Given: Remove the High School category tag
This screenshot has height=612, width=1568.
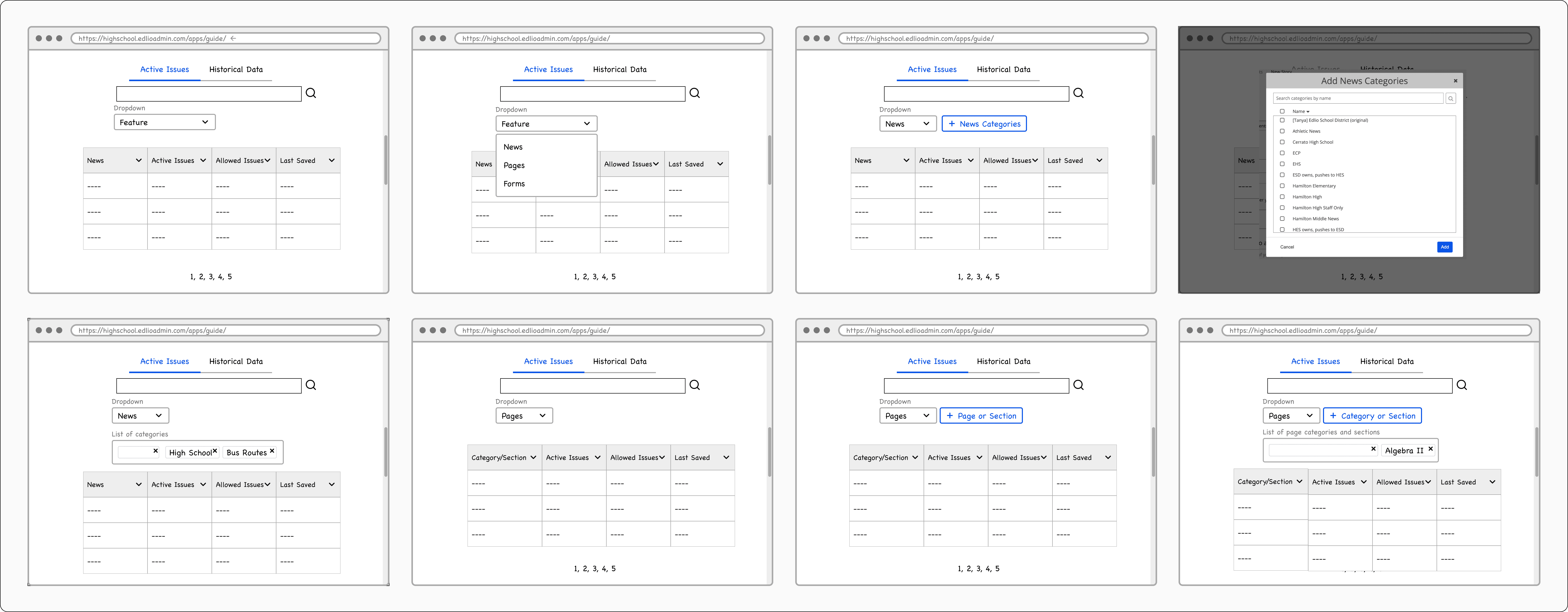Looking at the screenshot, I should pos(215,451).
